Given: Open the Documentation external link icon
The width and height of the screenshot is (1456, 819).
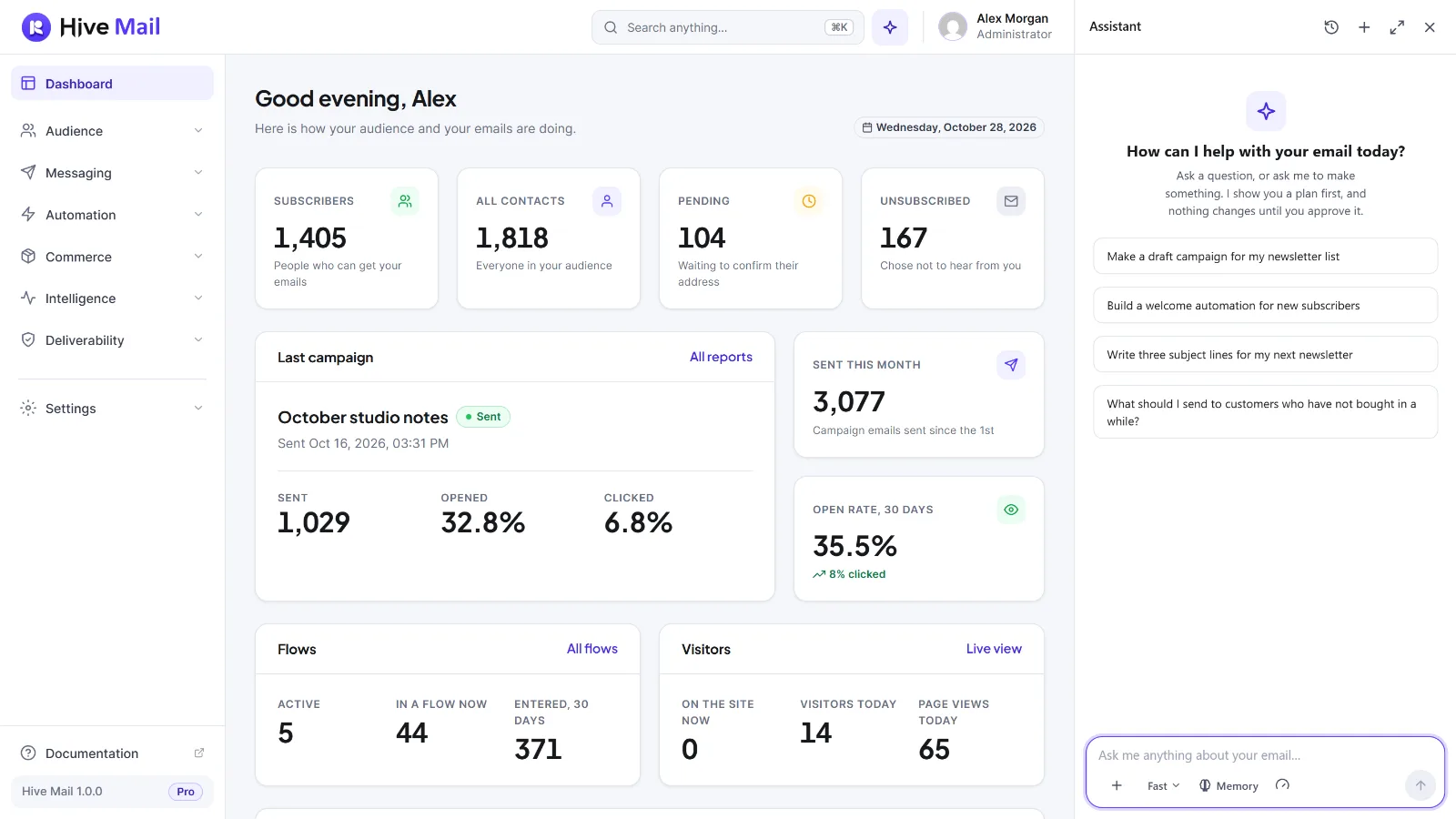Looking at the screenshot, I should 199,753.
